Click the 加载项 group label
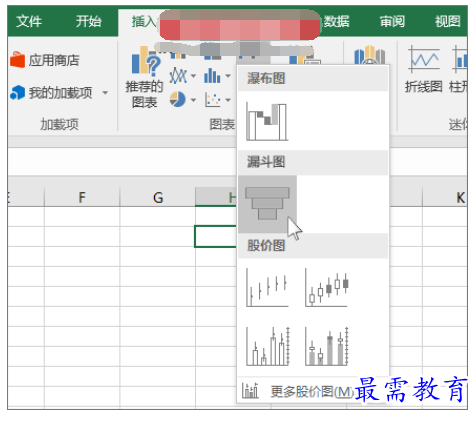The image size is (476, 421). (60, 124)
